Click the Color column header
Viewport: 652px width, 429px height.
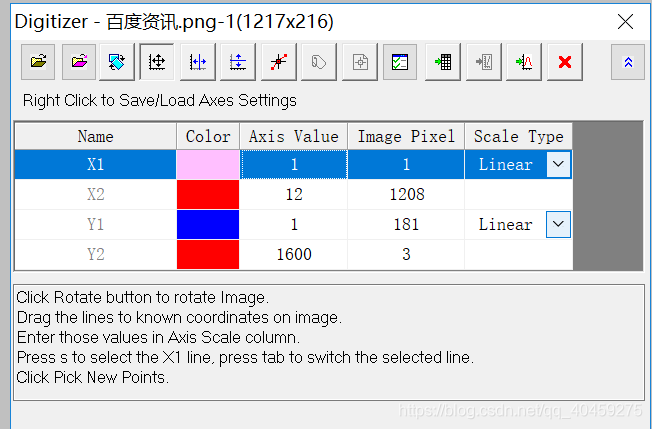click(x=208, y=136)
